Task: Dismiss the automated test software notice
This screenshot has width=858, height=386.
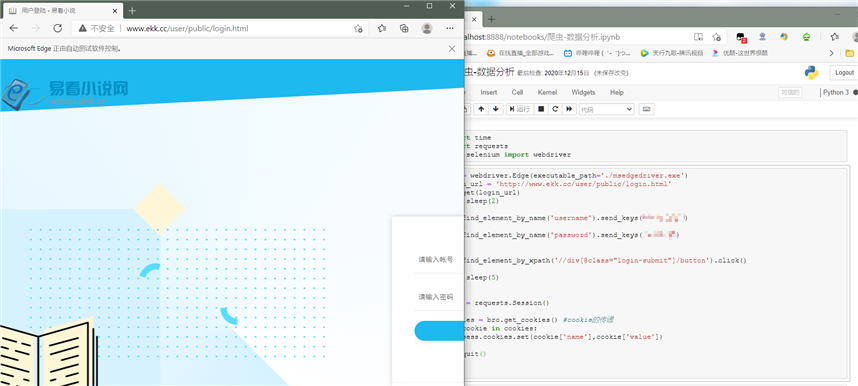Action: 451,49
